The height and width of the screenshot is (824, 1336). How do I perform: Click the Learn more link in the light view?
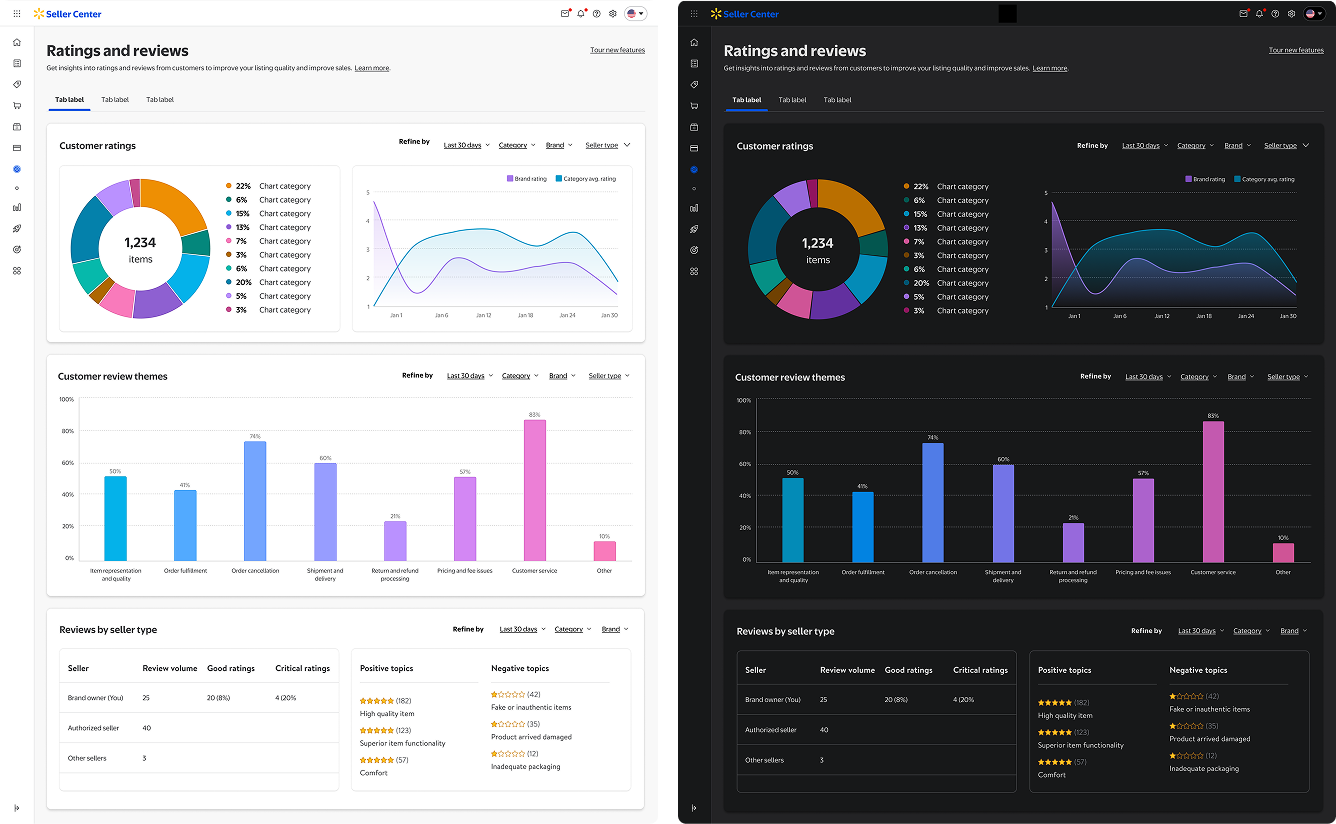(x=372, y=68)
